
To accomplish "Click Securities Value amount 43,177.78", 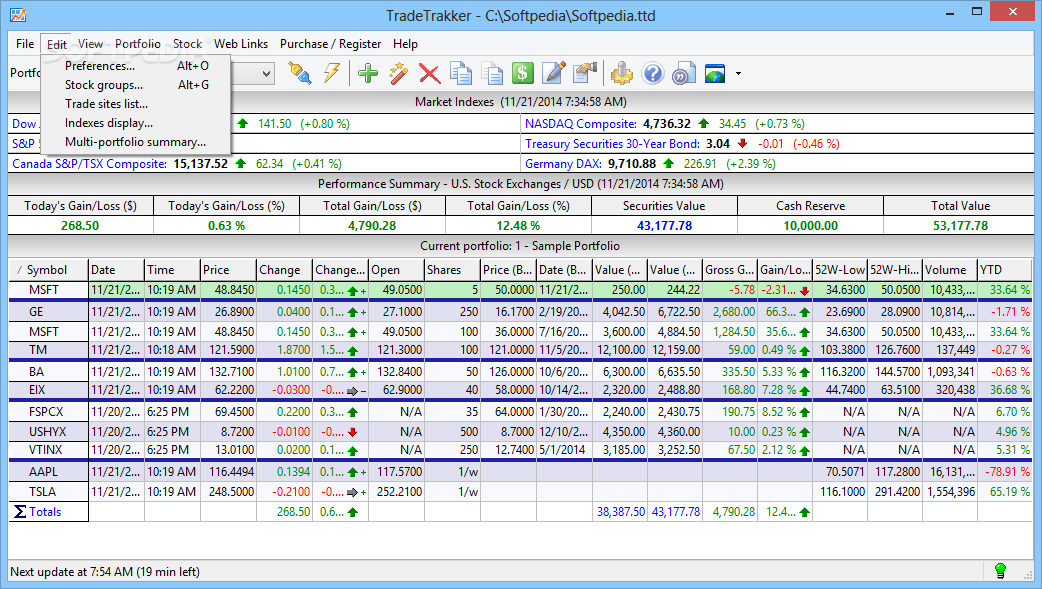I will [664, 225].
